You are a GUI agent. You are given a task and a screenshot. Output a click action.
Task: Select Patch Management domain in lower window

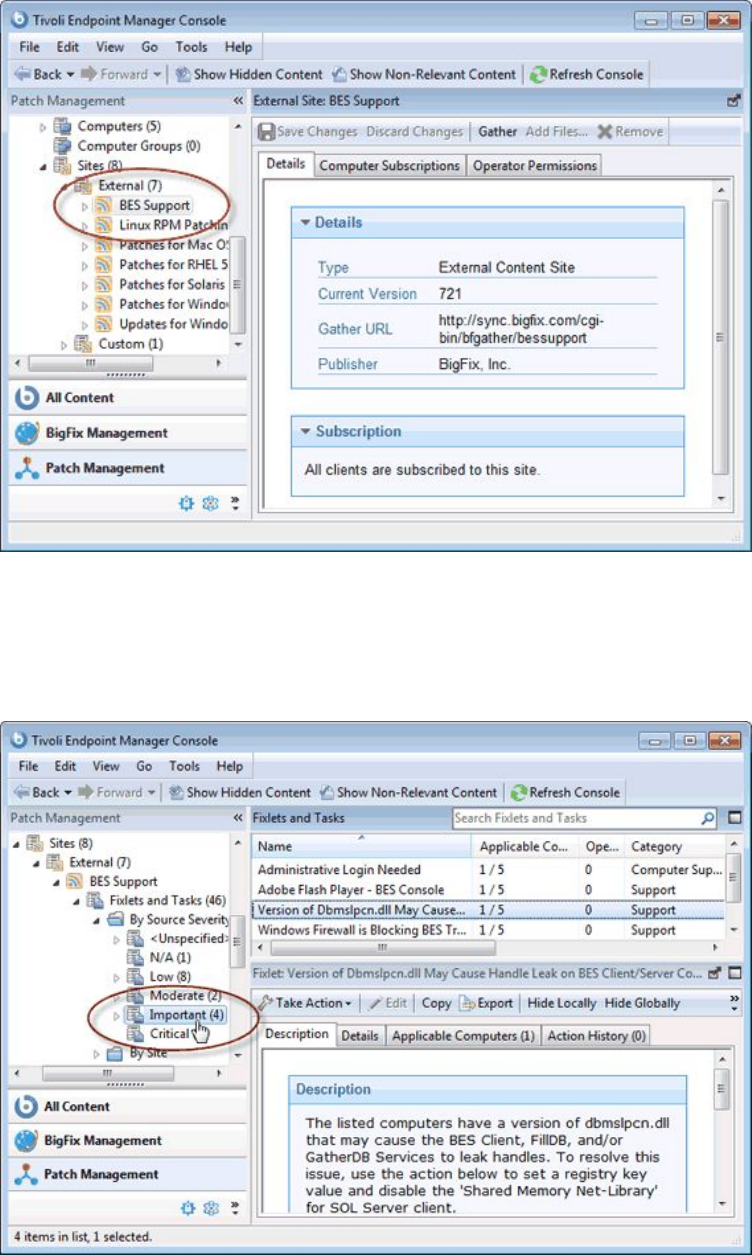128,1174
